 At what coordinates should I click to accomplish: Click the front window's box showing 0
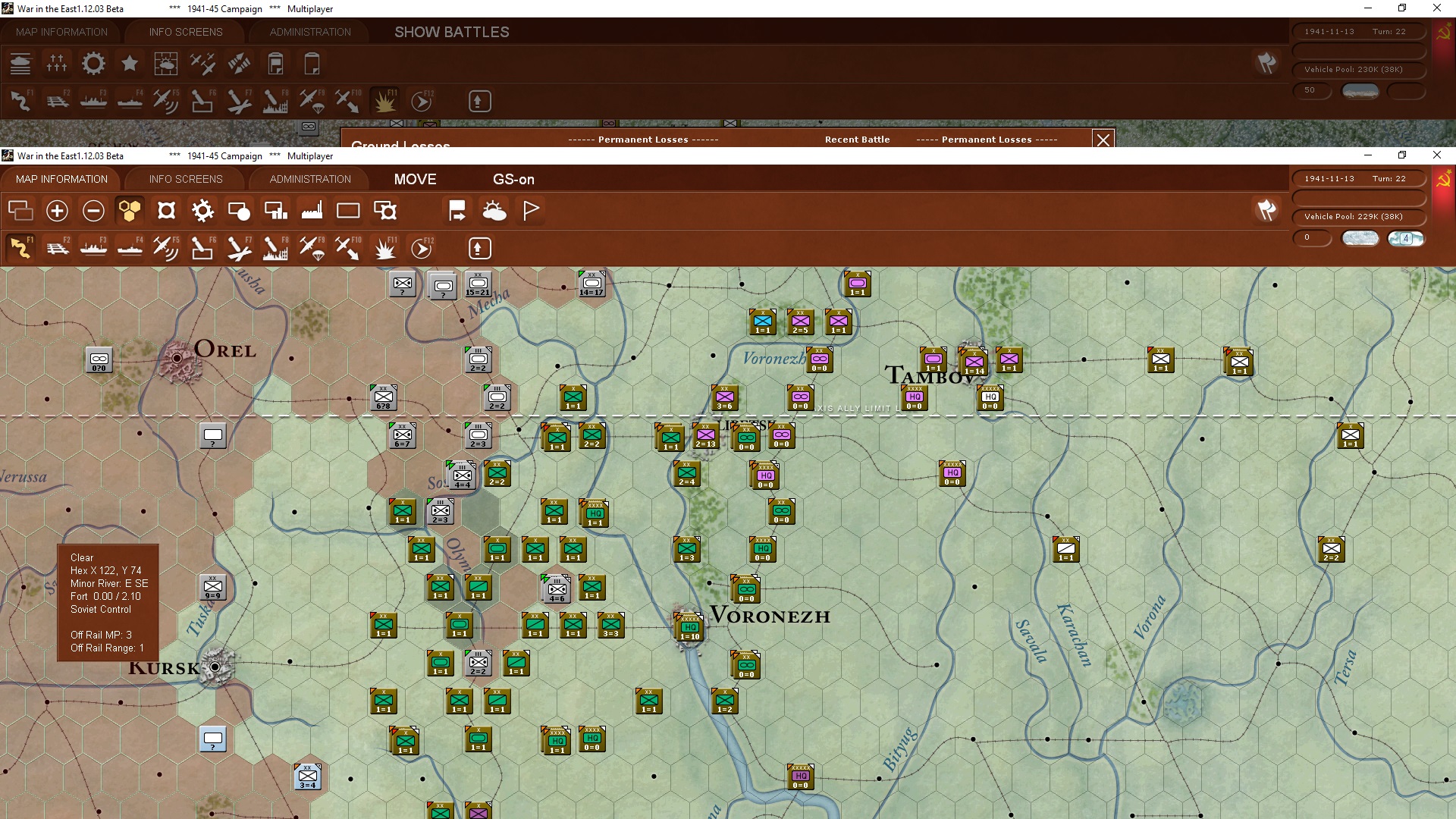click(x=1312, y=238)
